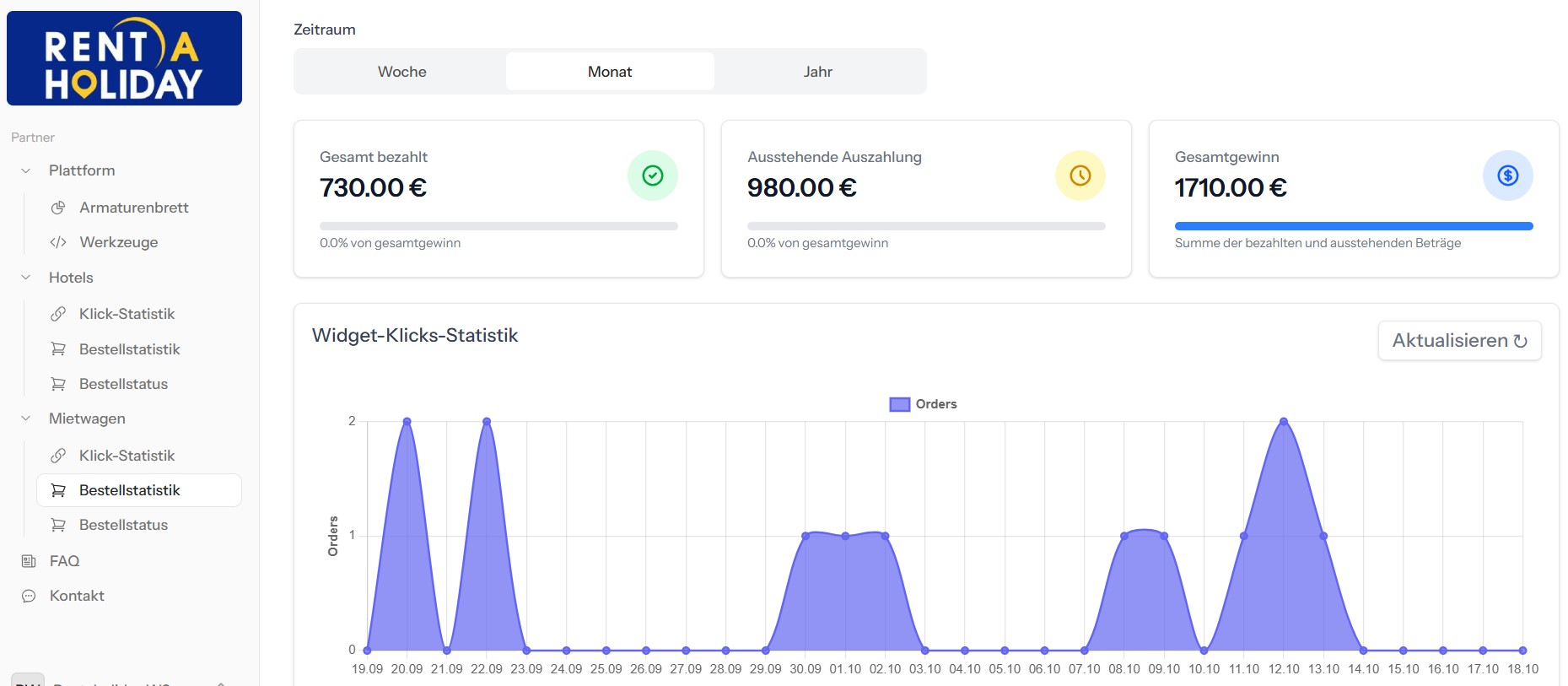Click the blue dollar Gesamtgewinn icon
Image resolution: width=1568 pixels, height=686 pixels.
(1507, 176)
